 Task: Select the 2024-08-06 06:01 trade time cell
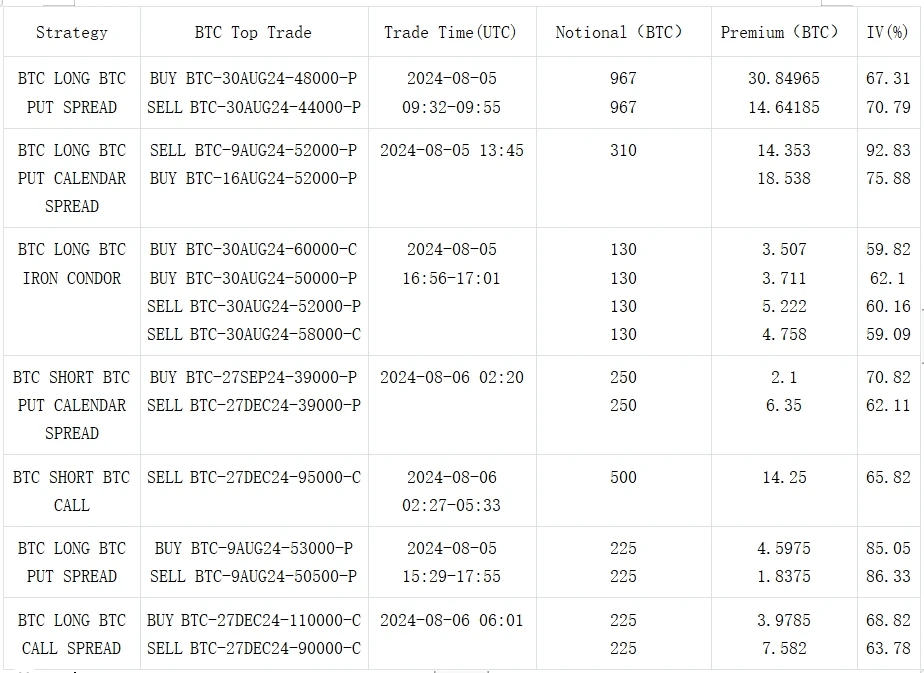coord(451,620)
